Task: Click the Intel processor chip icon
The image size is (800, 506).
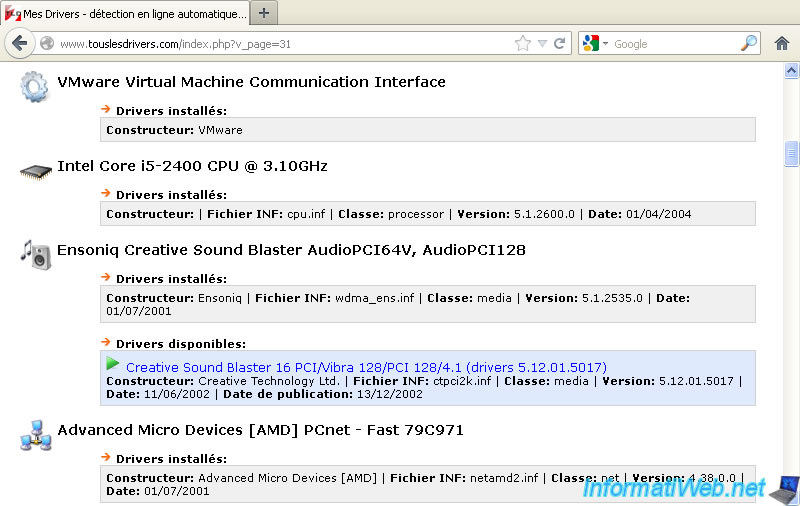Action: coord(35,172)
